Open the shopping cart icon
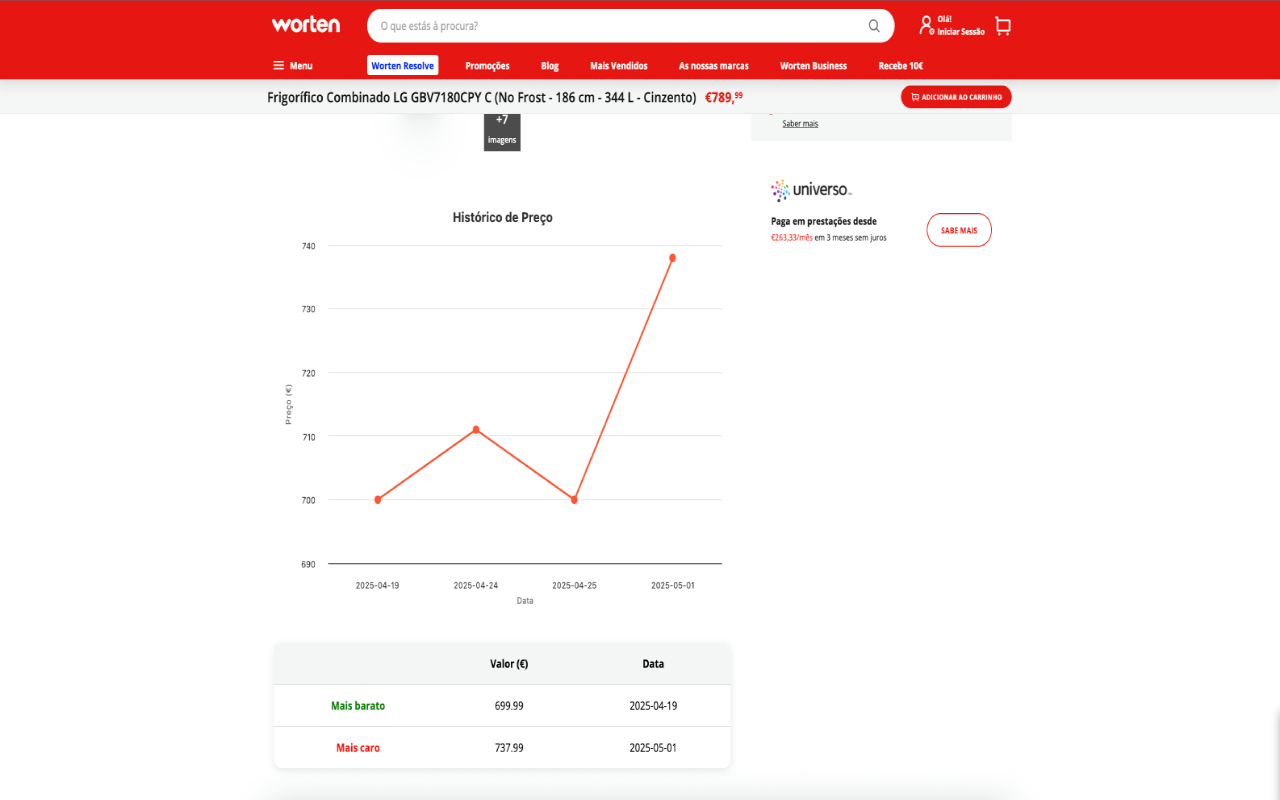The height and width of the screenshot is (800, 1280). [1003, 26]
